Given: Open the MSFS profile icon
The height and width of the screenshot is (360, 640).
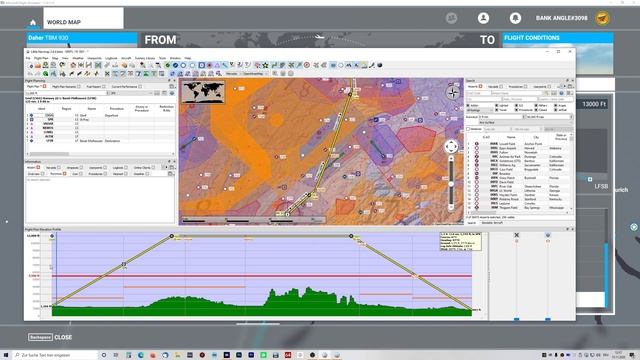Looking at the screenshot, I should (483, 18).
